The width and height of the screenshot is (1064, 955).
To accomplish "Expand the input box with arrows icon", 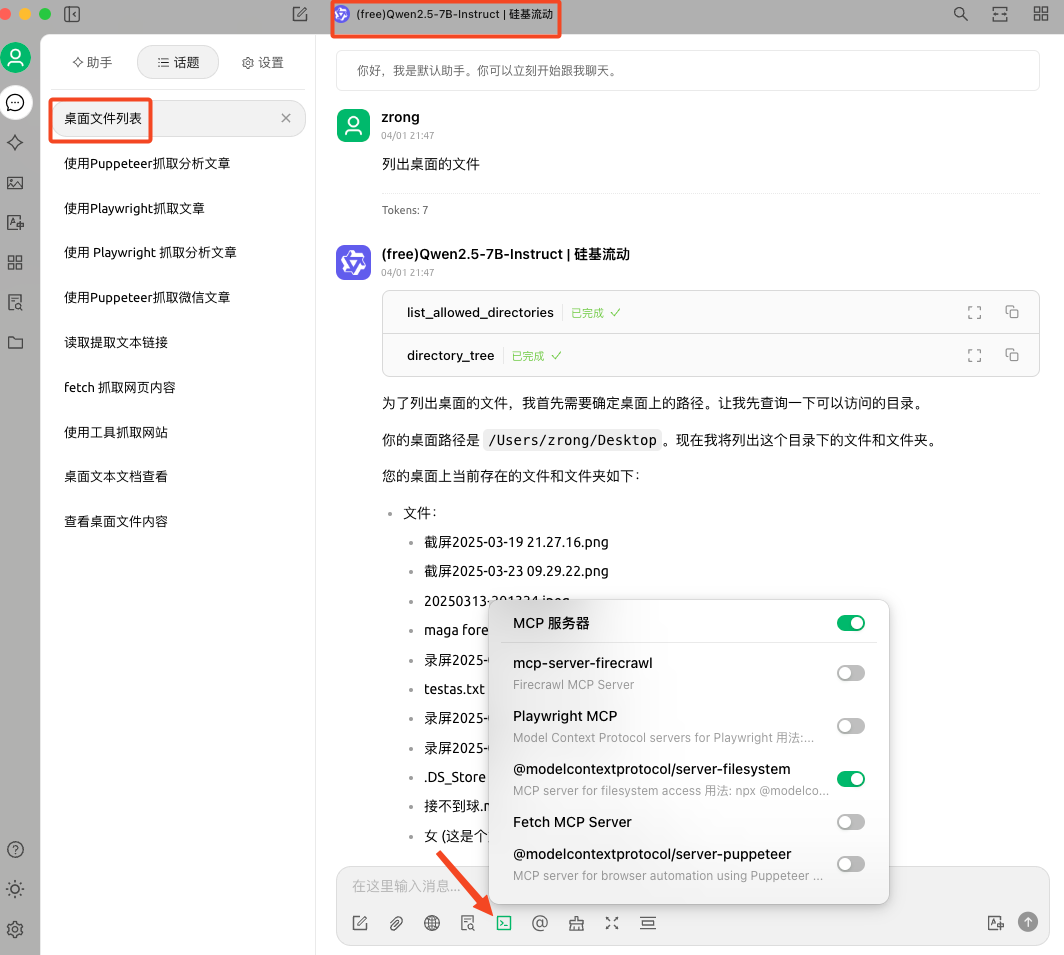I will click(612, 923).
